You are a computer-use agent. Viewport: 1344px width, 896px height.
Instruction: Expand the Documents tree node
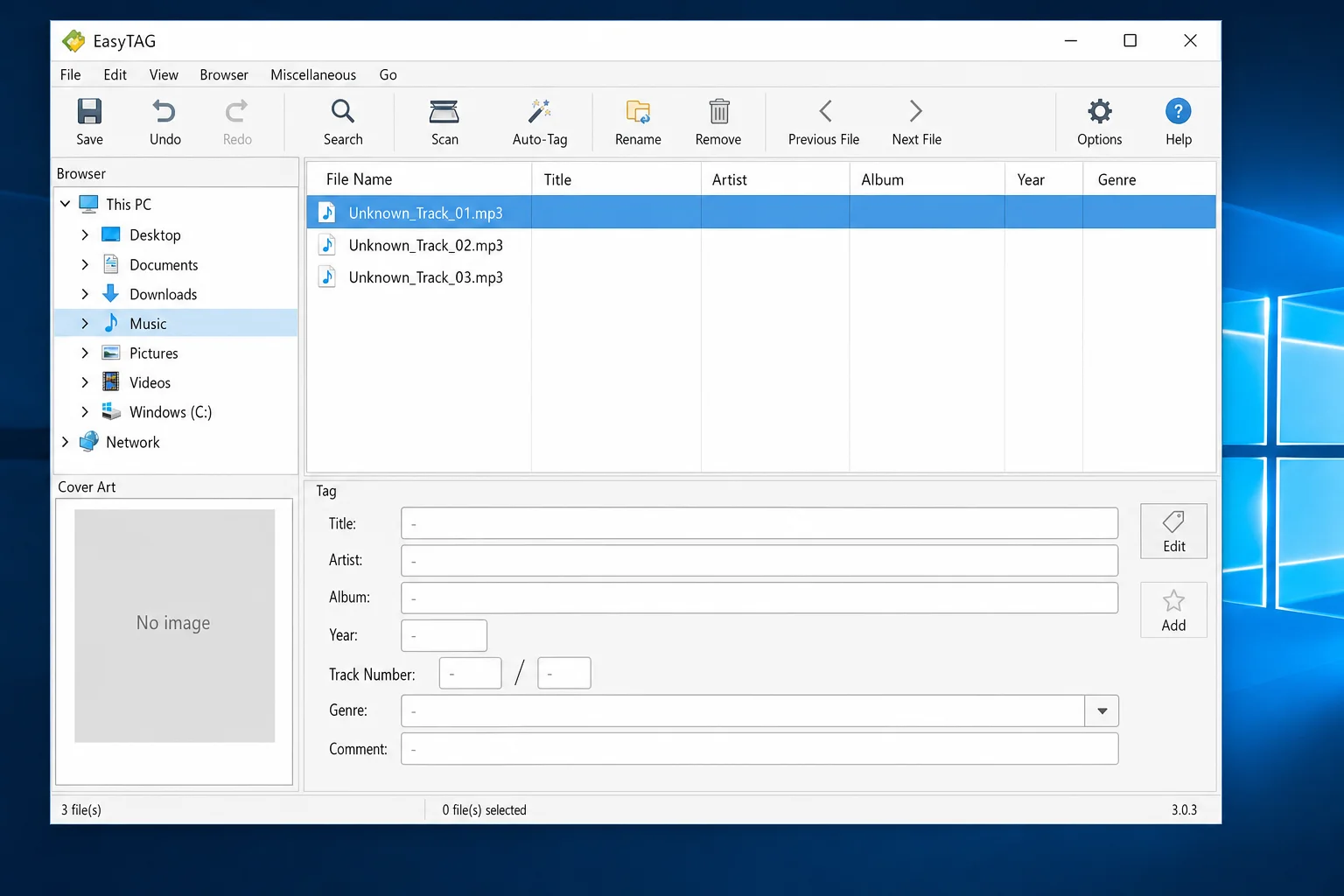click(x=85, y=265)
